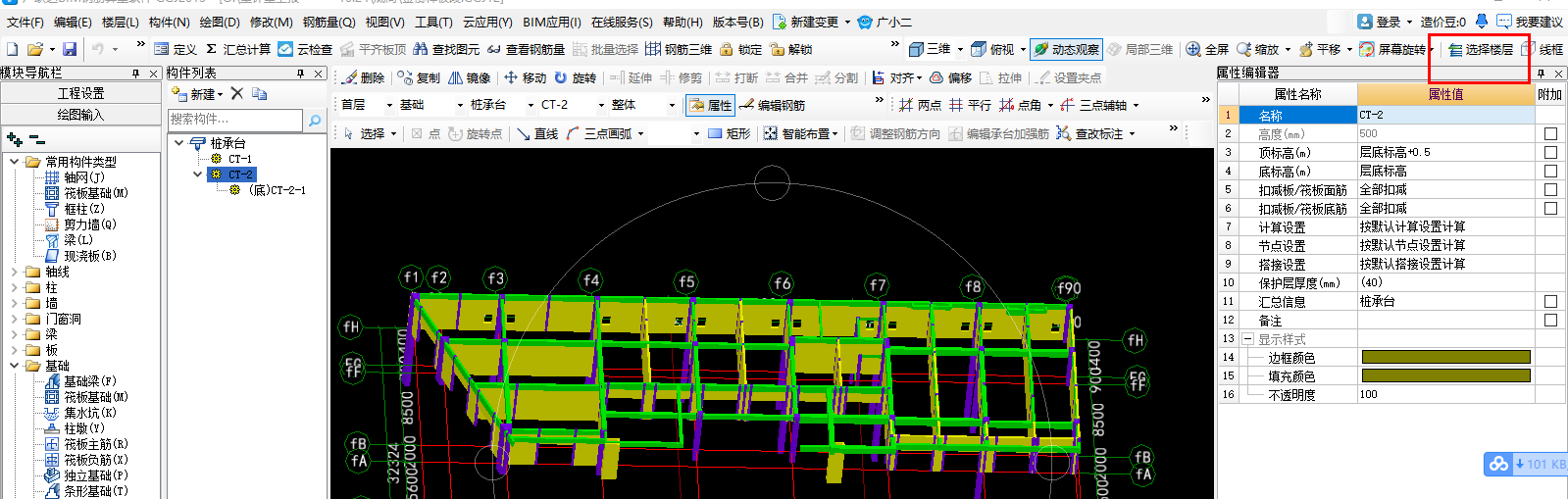Screen dimensions: 1568x499
Task: Click 全屏 full screen zoom
Action: (x=1207, y=49)
